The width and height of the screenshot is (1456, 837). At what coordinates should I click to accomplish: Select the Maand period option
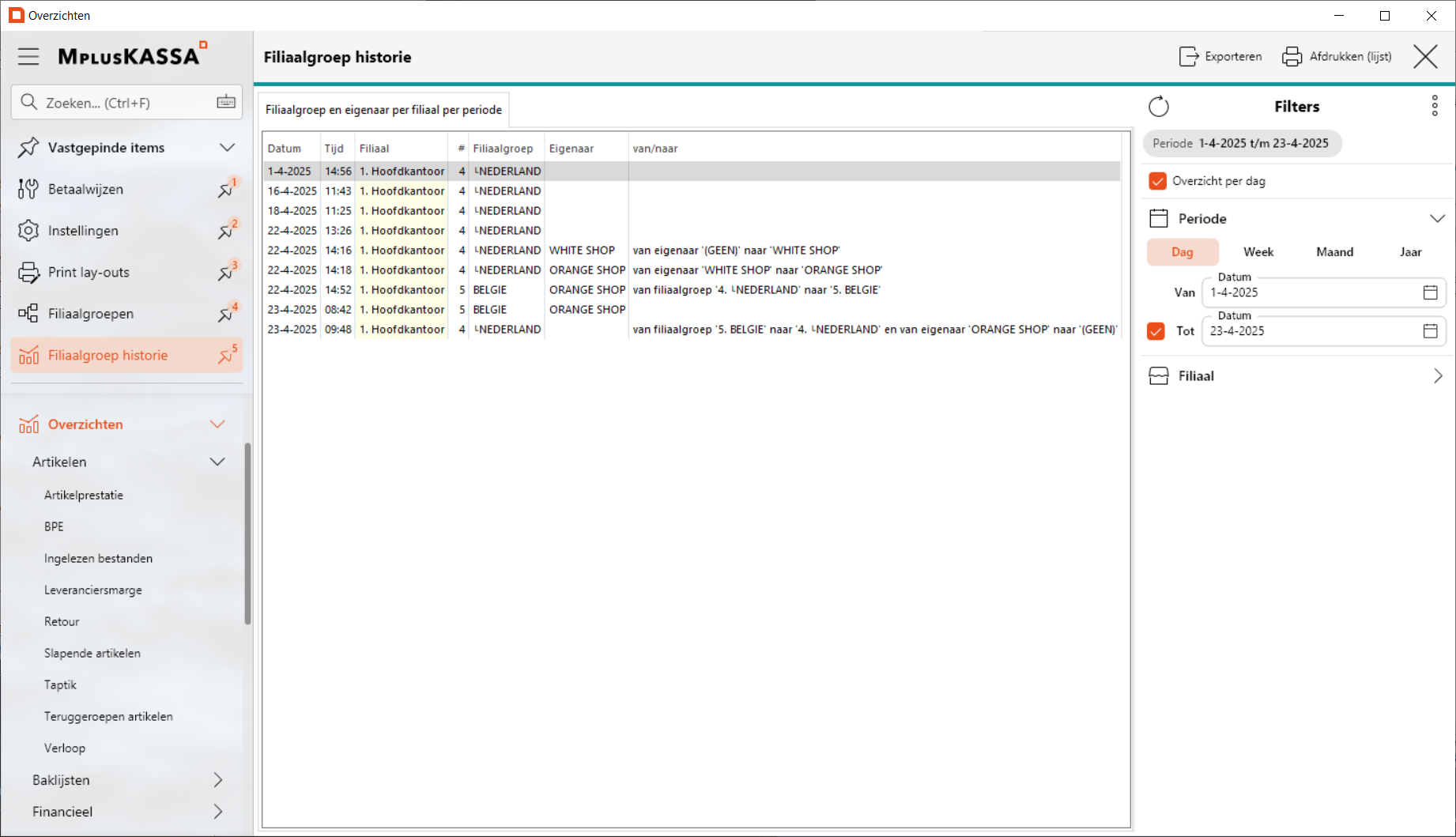click(x=1334, y=252)
